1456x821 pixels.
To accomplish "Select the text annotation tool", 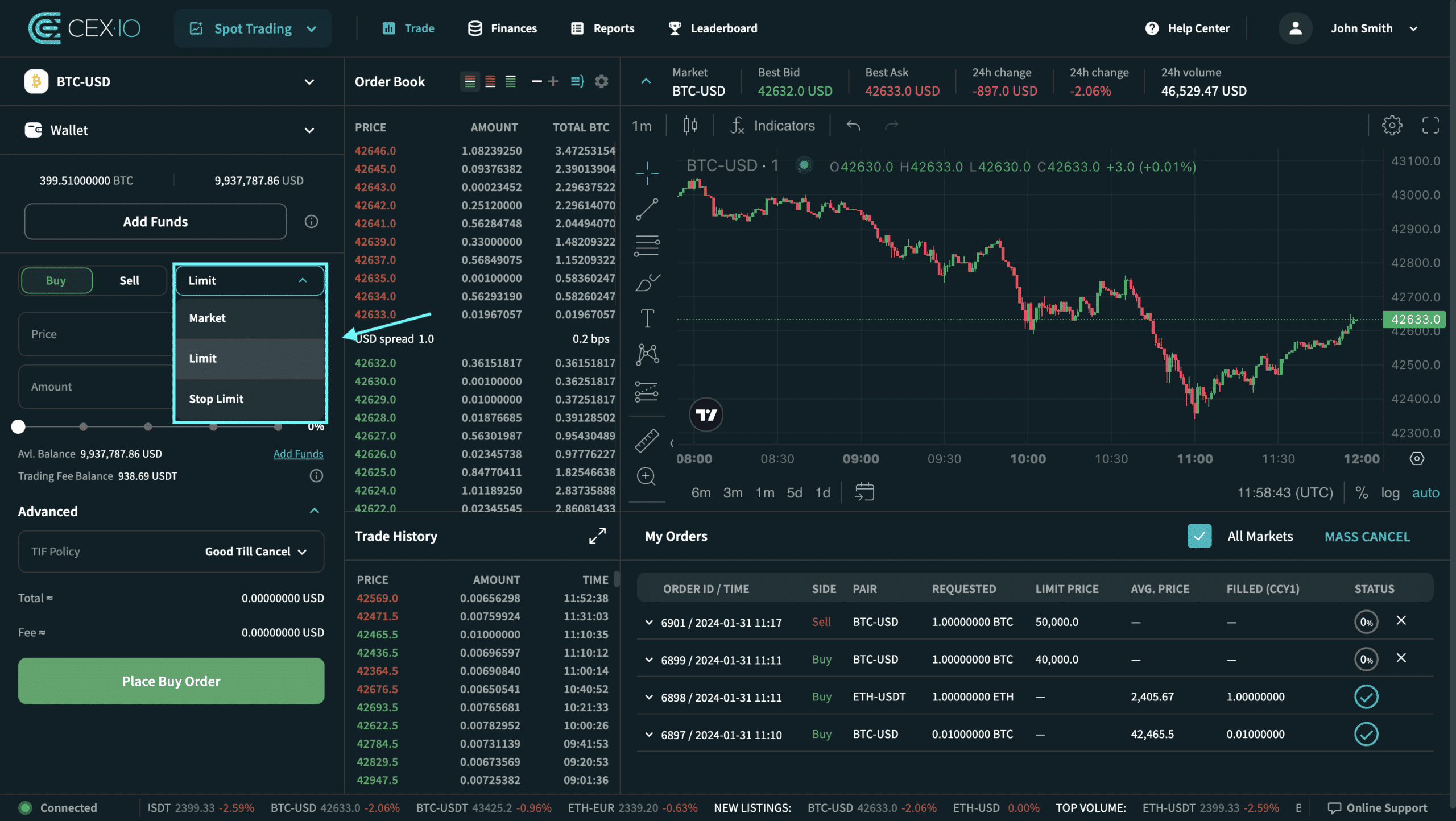I will 647,318.
